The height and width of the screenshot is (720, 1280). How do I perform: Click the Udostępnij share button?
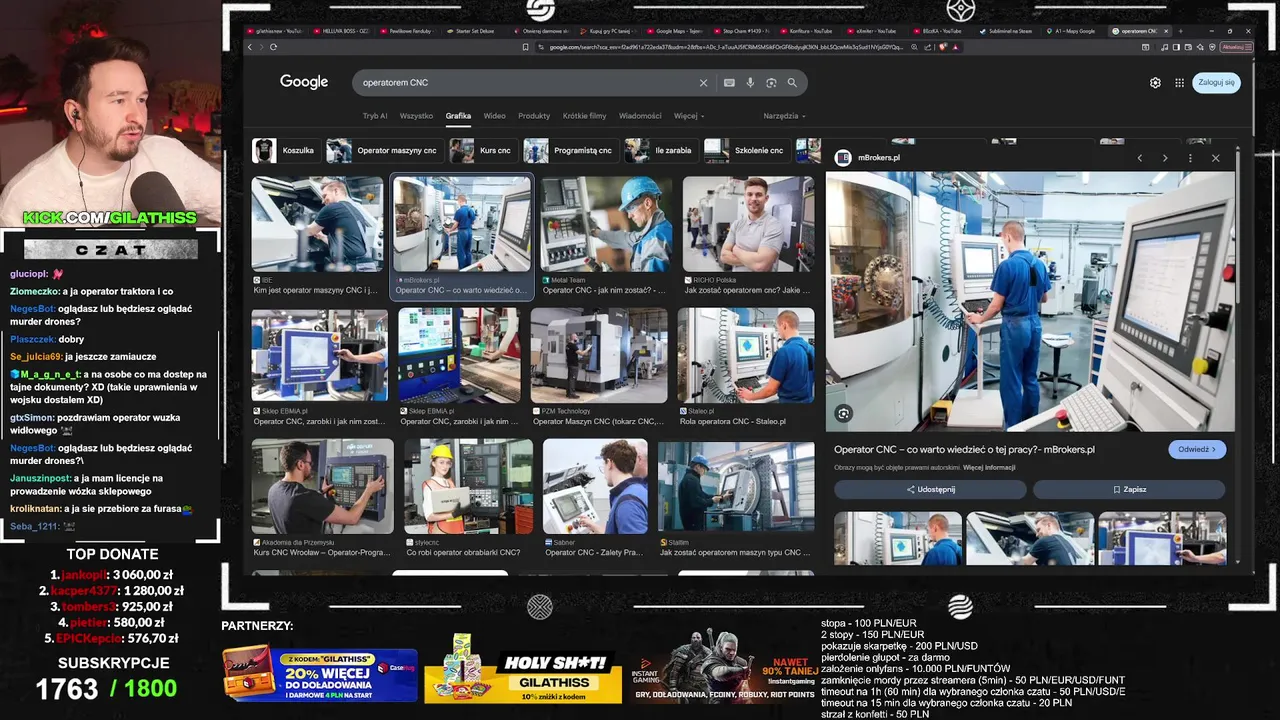tap(930, 490)
